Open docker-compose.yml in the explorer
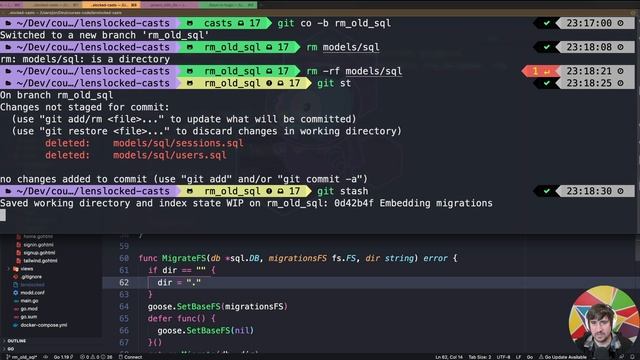Screen dimensions: 640x360 coord(43,325)
